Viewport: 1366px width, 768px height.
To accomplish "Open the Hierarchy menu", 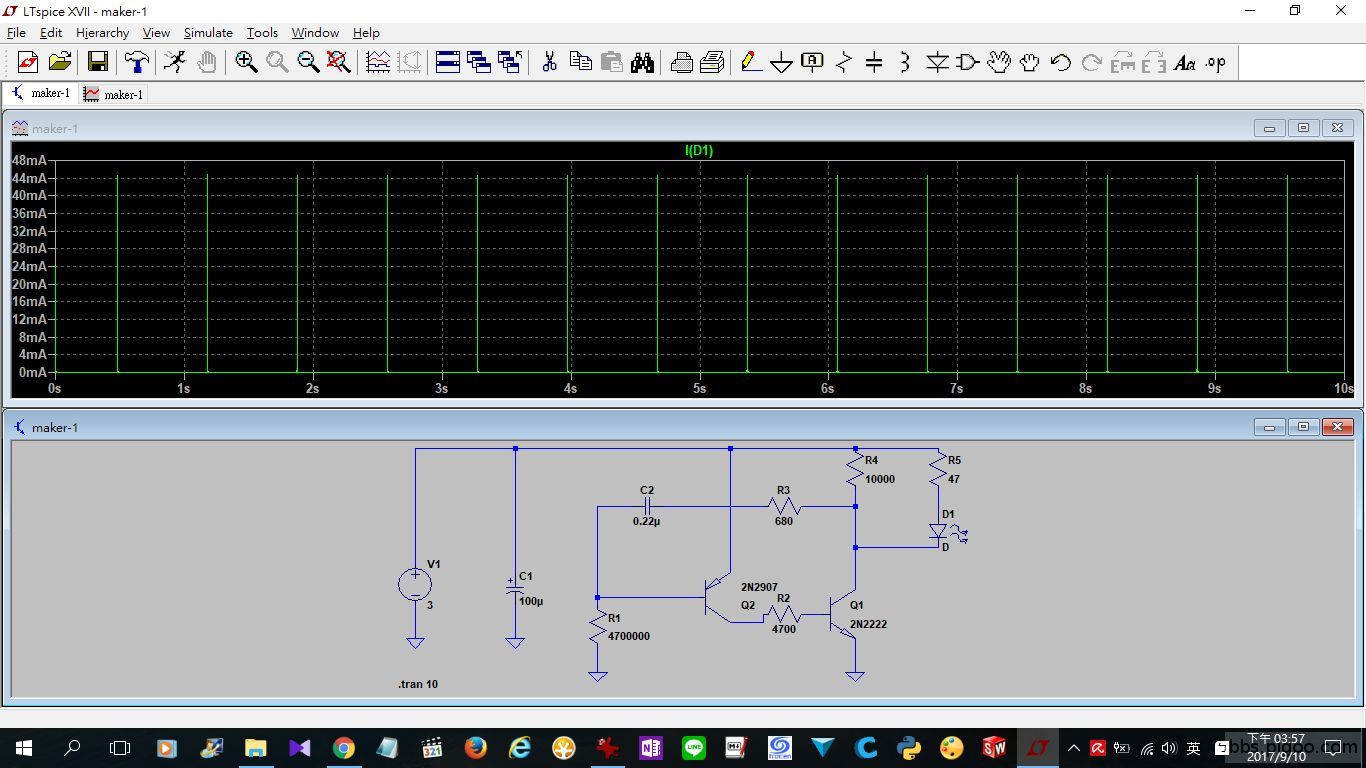I will [102, 33].
